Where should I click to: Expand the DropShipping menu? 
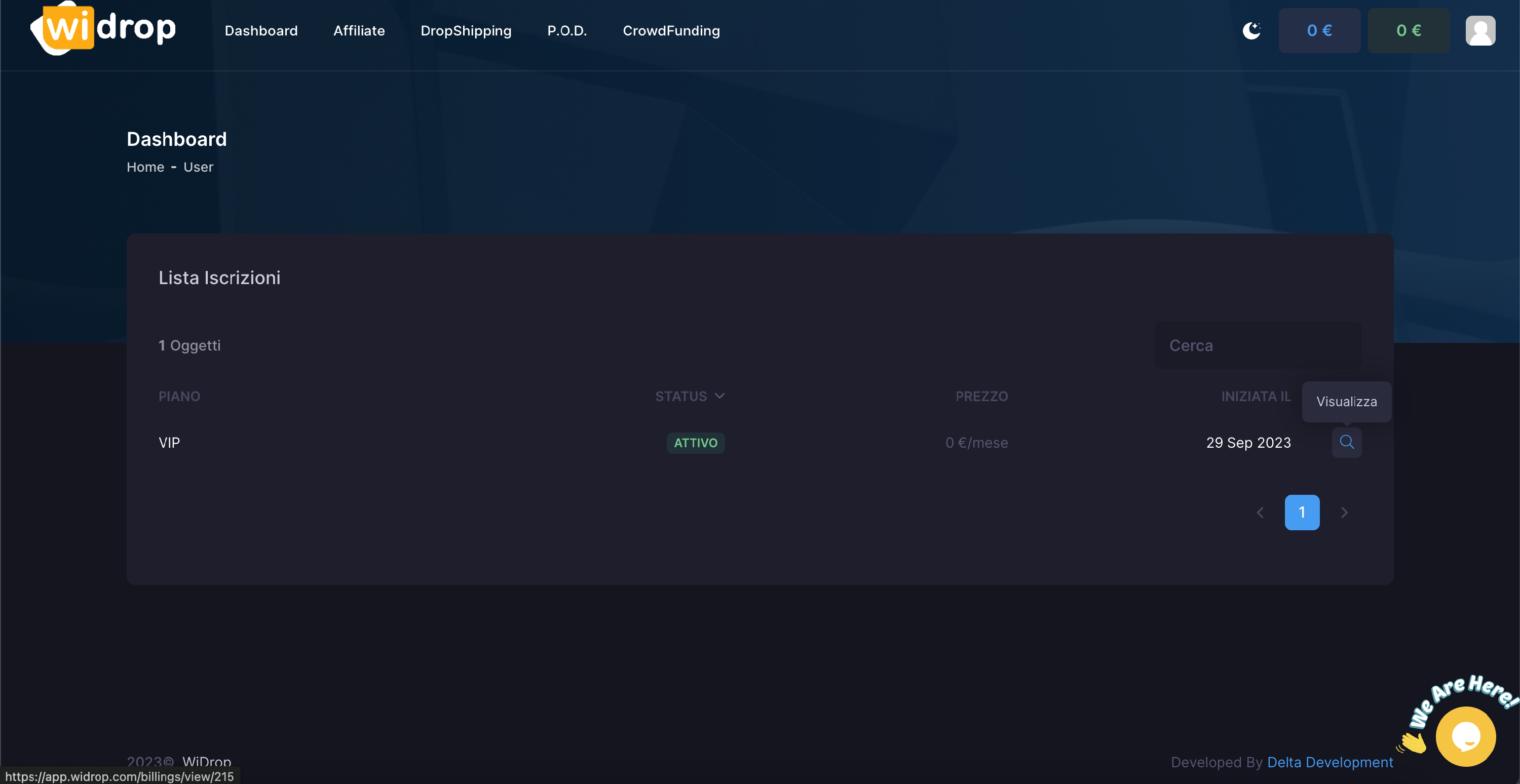[466, 31]
